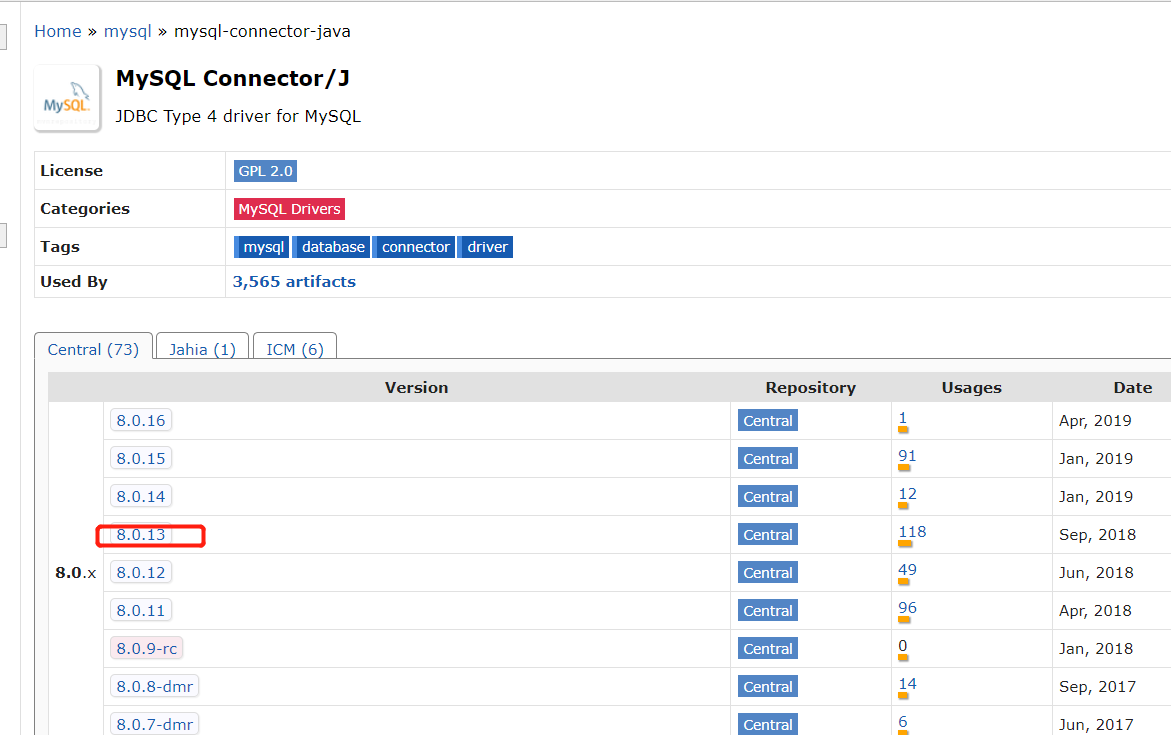Click Central badge in 8.0.15 row
The height and width of the screenshot is (735, 1171).
768,459
